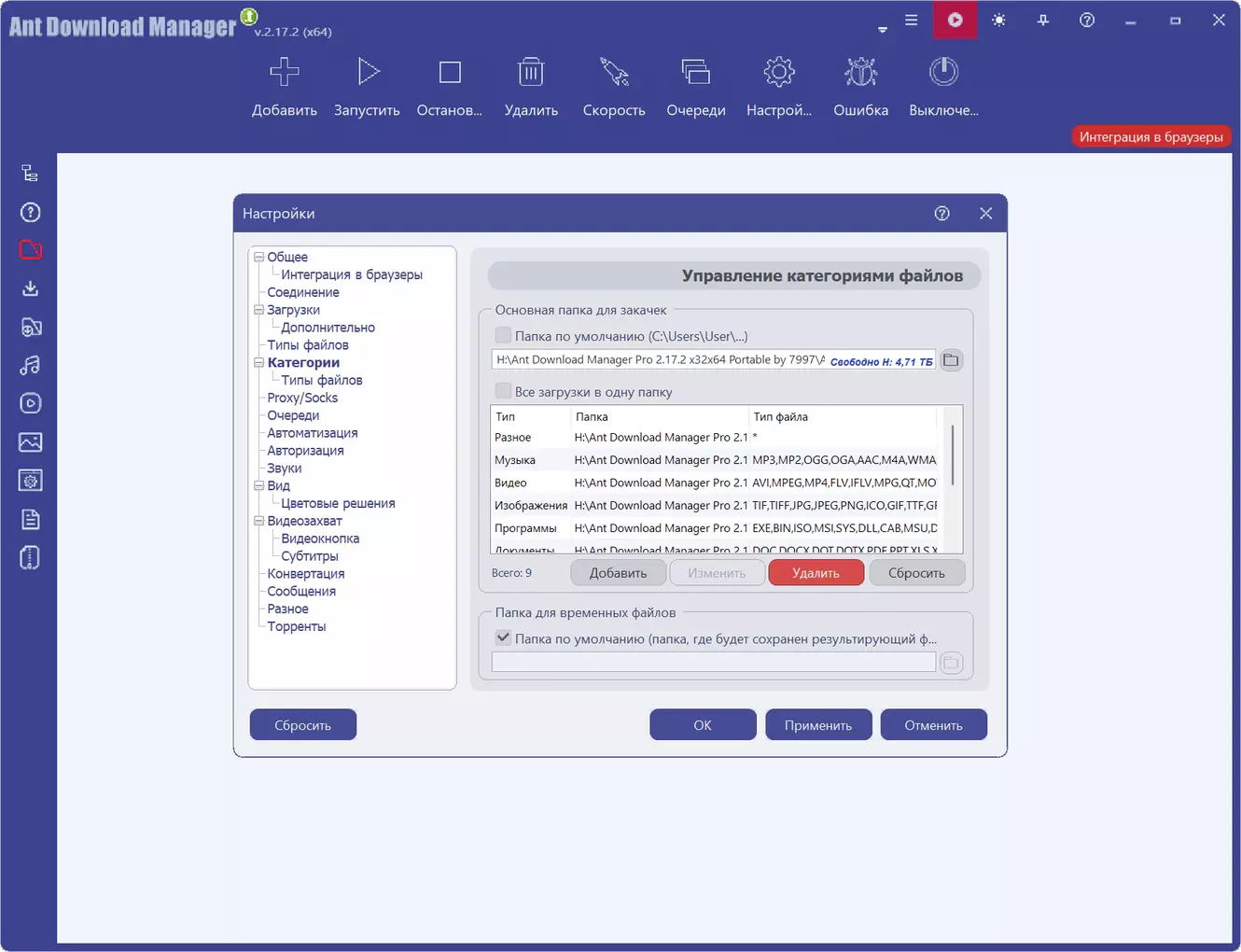Screen dimensions: 1241x952
Task: Close the Настройки dialog with the X
Action: coord(986,214)
